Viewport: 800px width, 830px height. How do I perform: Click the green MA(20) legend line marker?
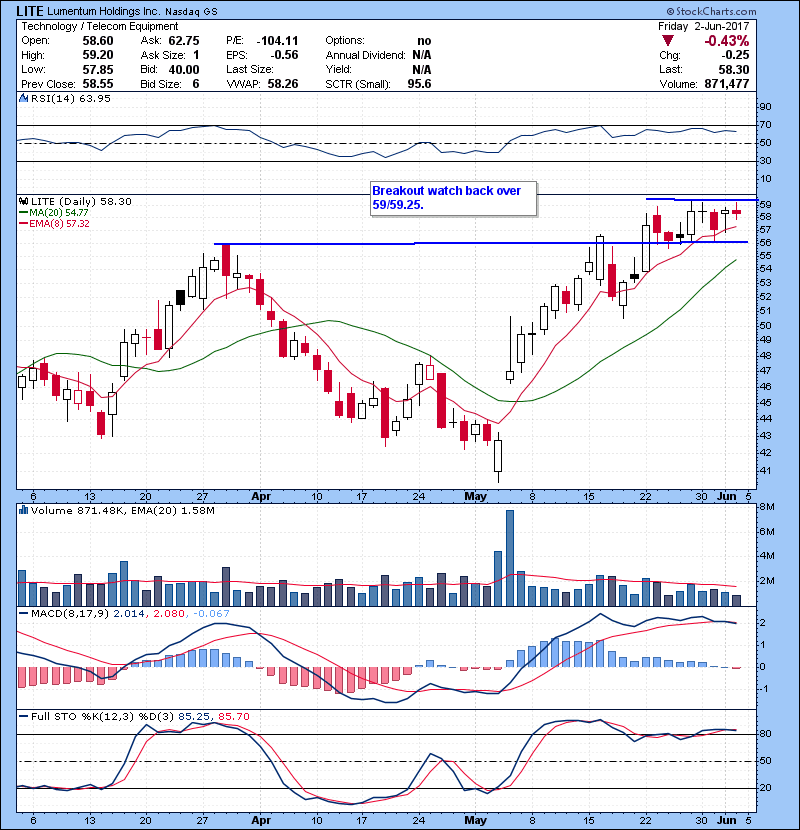[x=23, y=212]
